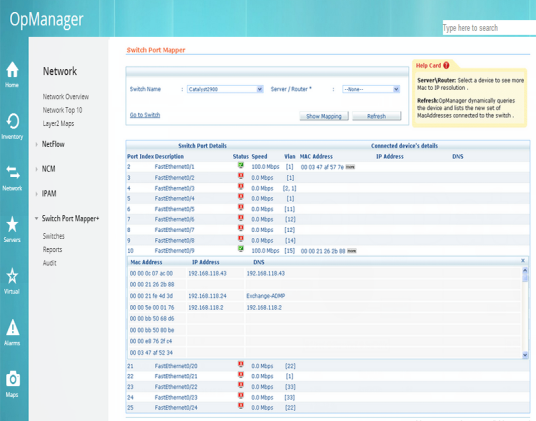Click the FastEthernet0/24 description cell
The image size is (536, 421).
pyautogui.click(x=176, y=408)
